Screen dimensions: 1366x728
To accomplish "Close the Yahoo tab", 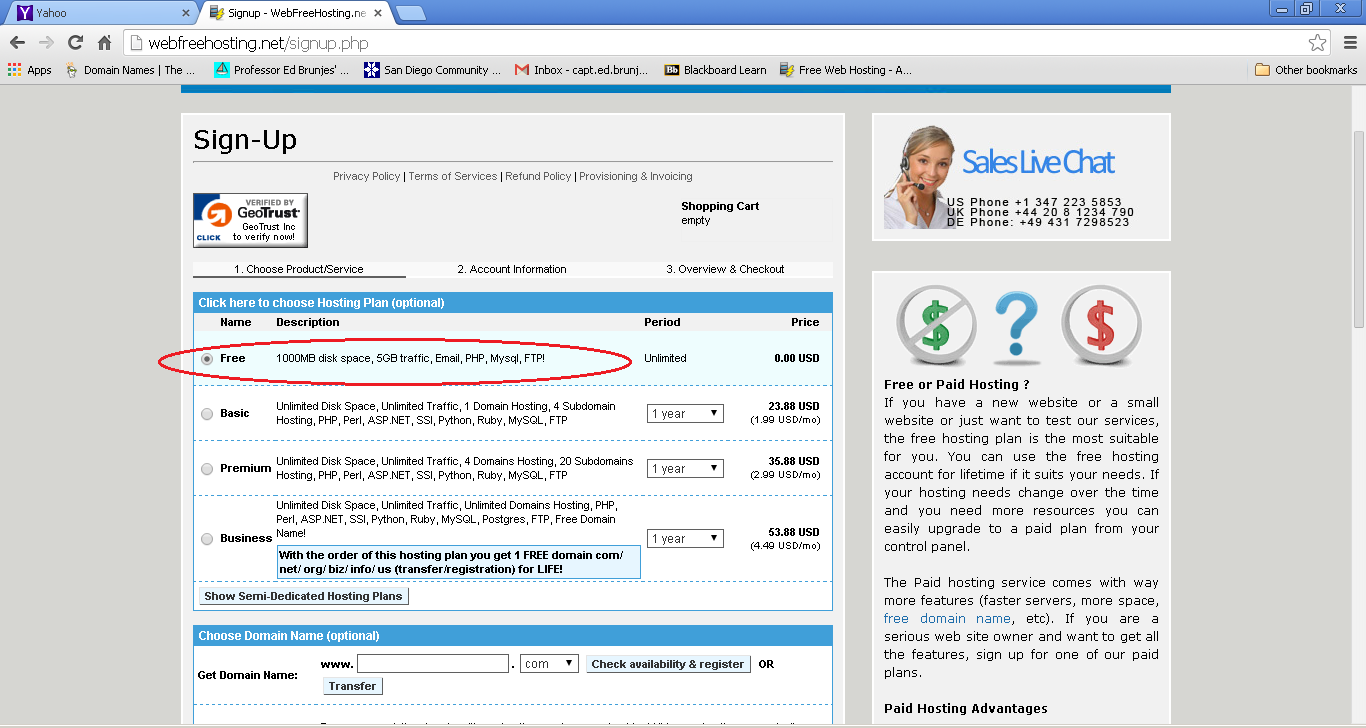I will [x=185, y=13].
